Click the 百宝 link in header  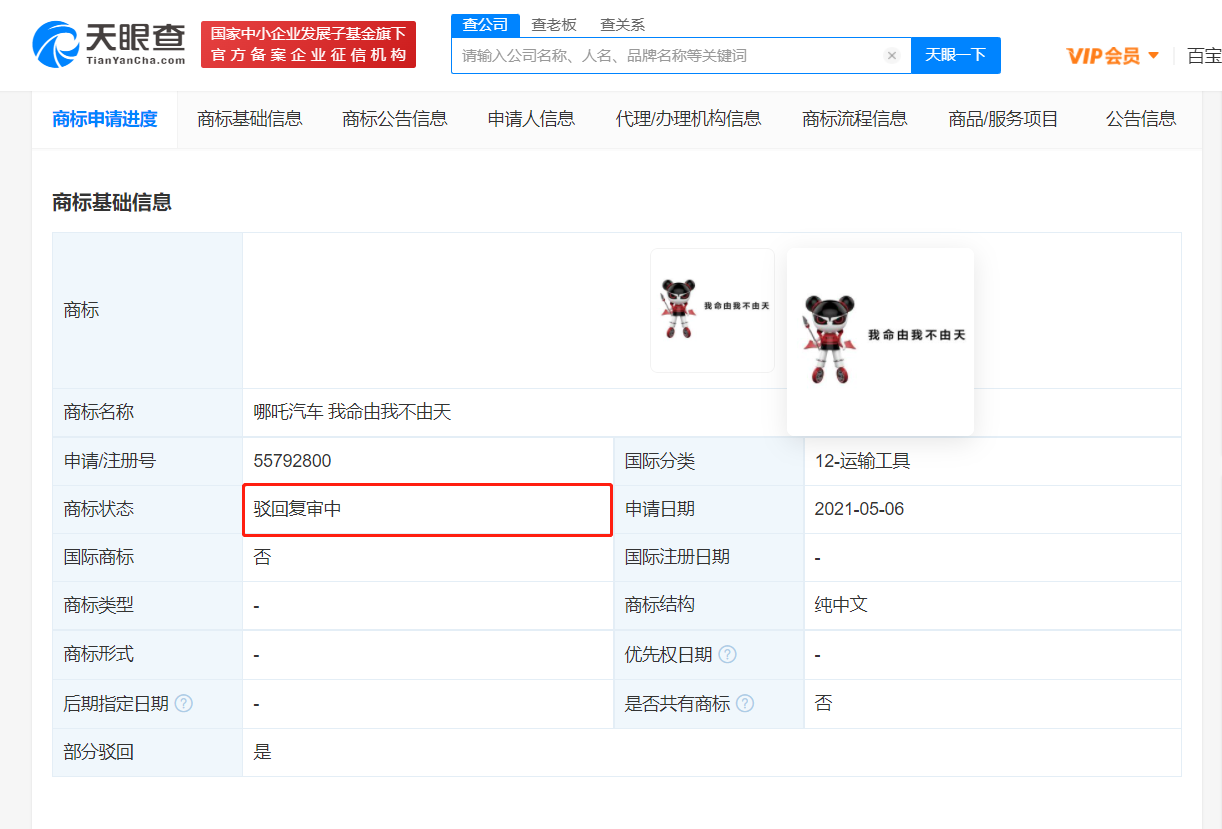point(1204,55)
